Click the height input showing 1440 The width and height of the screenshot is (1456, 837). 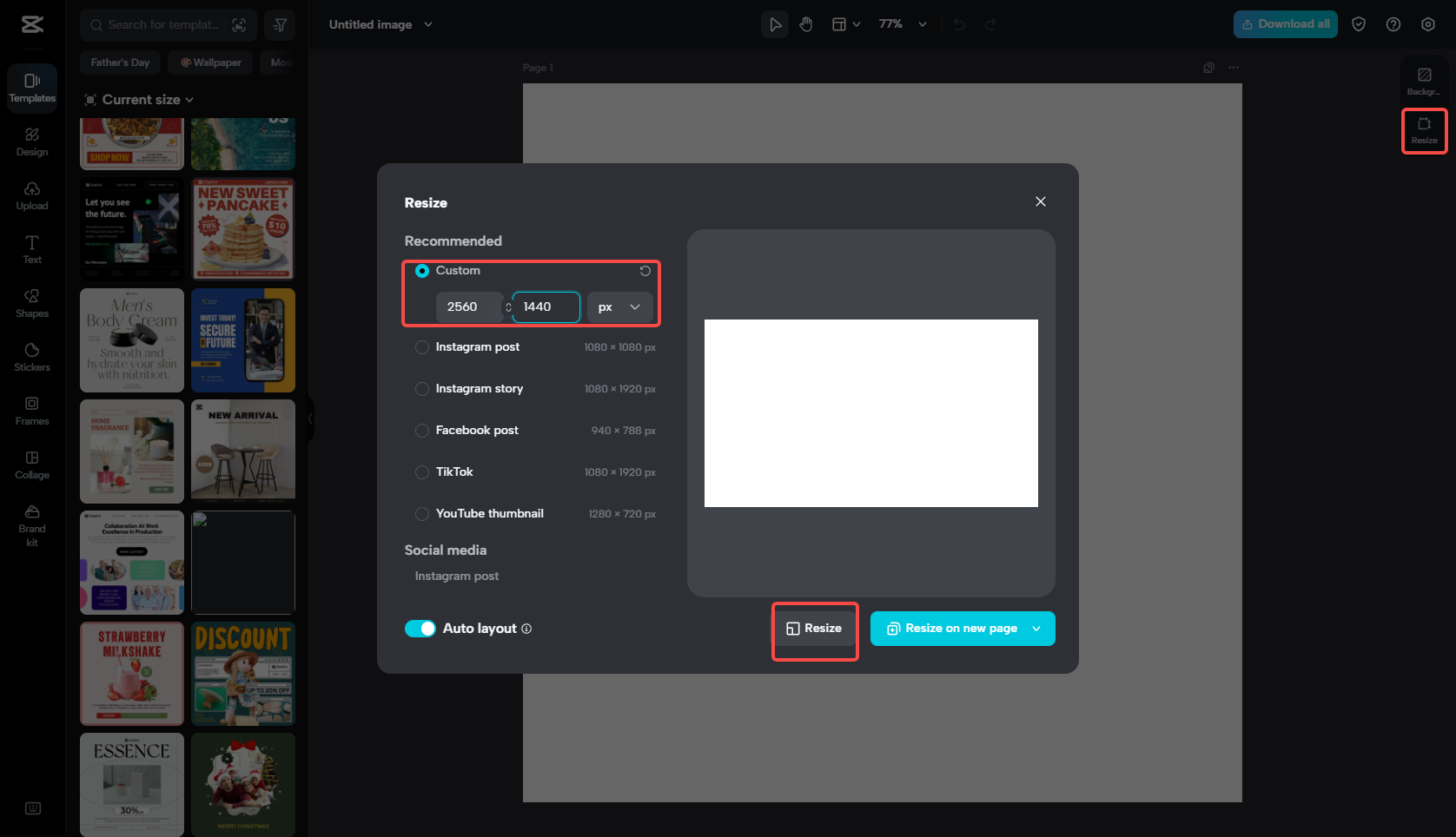(x=546, y=306)
